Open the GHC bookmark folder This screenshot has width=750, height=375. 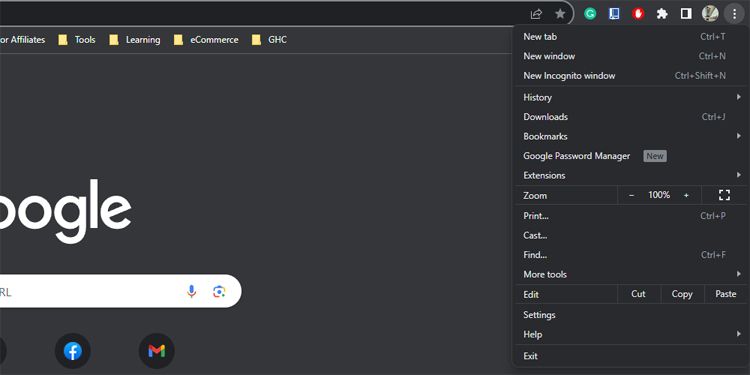click(x=269, y=40)
